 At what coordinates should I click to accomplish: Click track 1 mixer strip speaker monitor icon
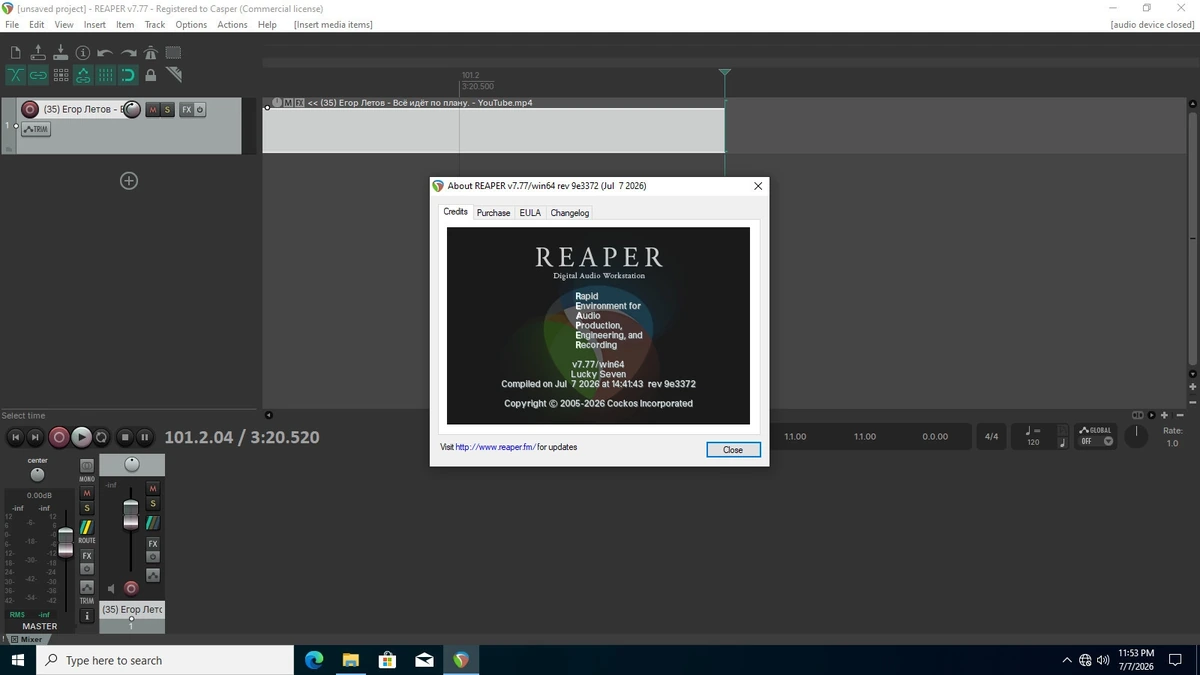pos(112,589)
